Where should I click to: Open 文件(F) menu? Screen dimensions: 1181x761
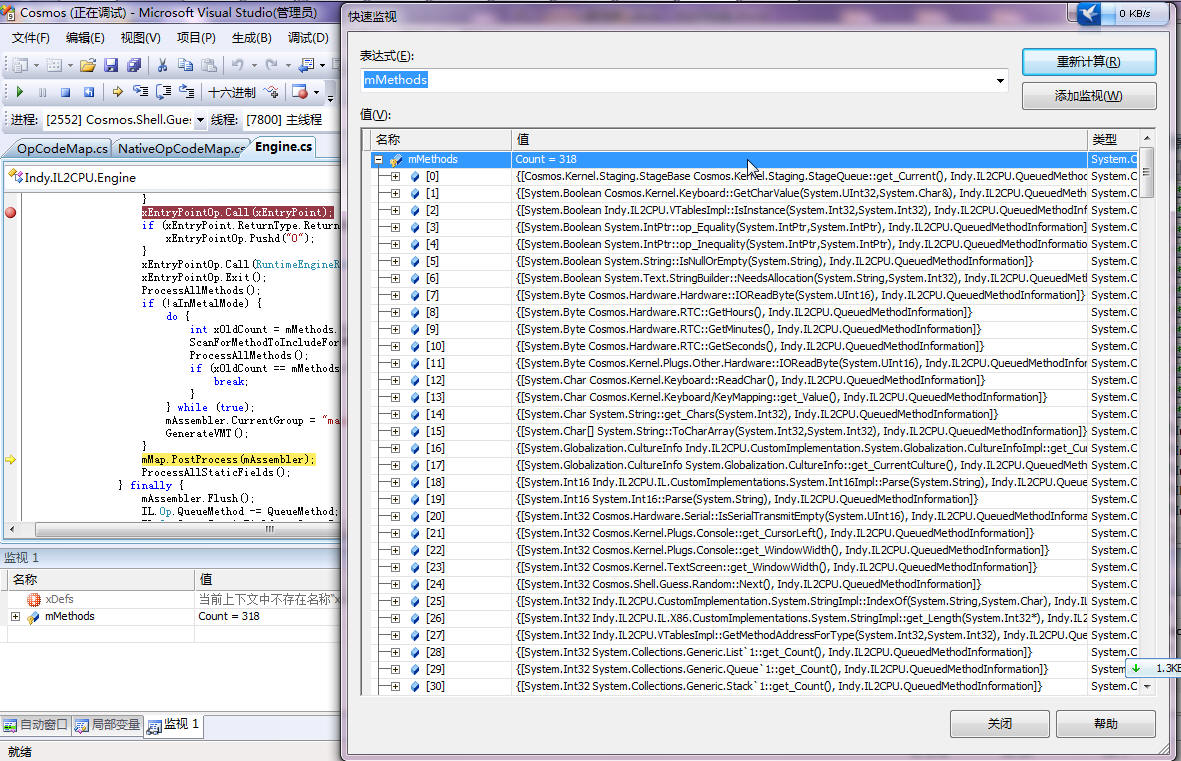click(x=31, y=38)
